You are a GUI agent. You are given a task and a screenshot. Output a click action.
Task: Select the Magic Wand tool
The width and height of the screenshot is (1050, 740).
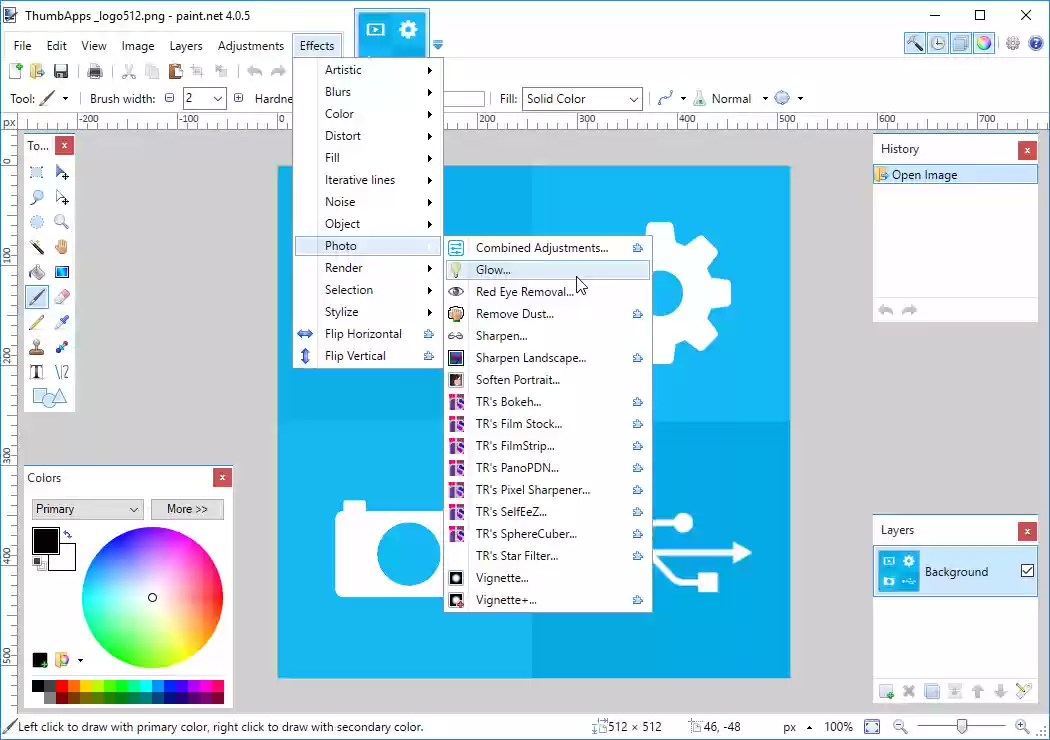point(37,247)
